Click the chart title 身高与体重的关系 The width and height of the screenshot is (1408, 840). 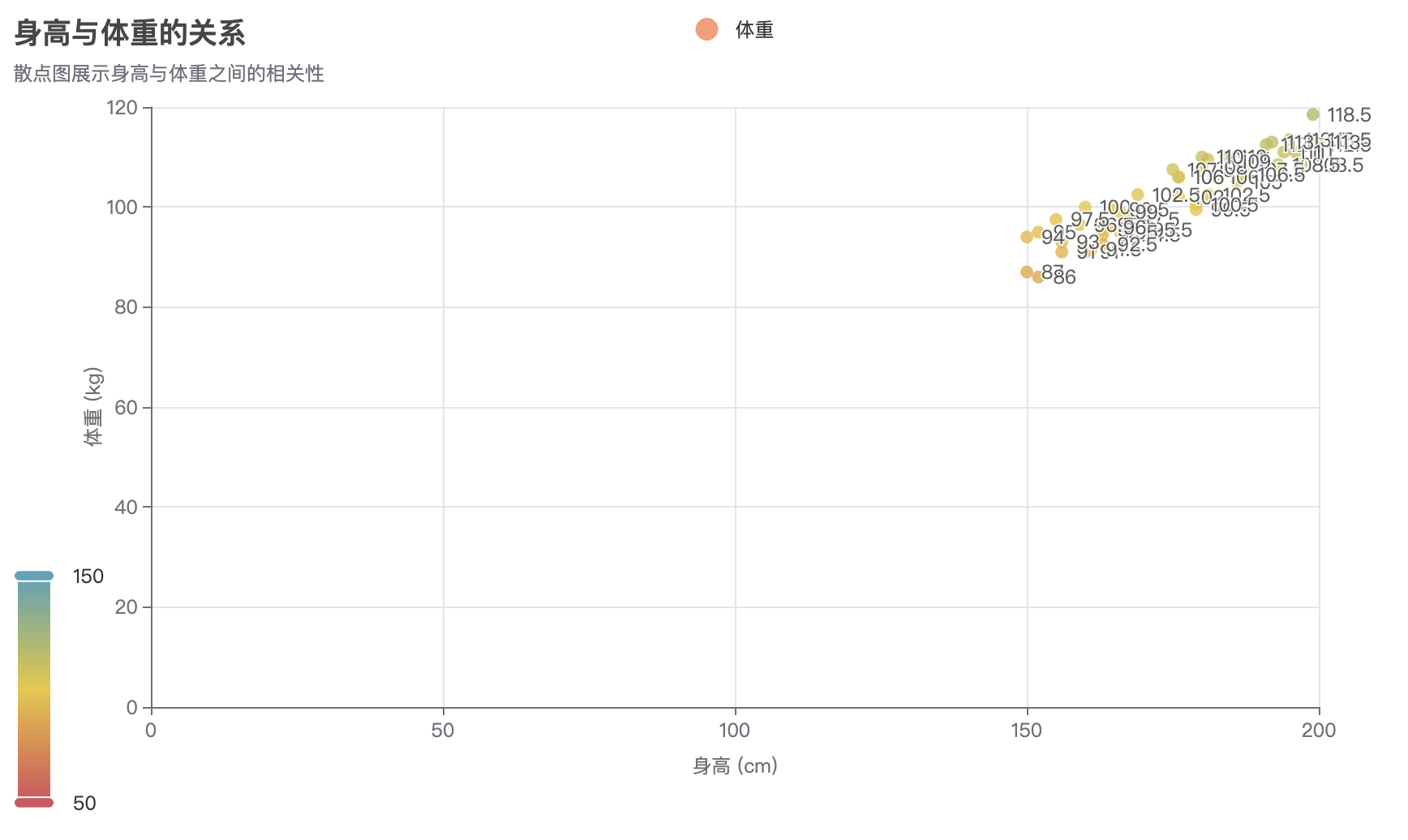[x=130, y=33]
